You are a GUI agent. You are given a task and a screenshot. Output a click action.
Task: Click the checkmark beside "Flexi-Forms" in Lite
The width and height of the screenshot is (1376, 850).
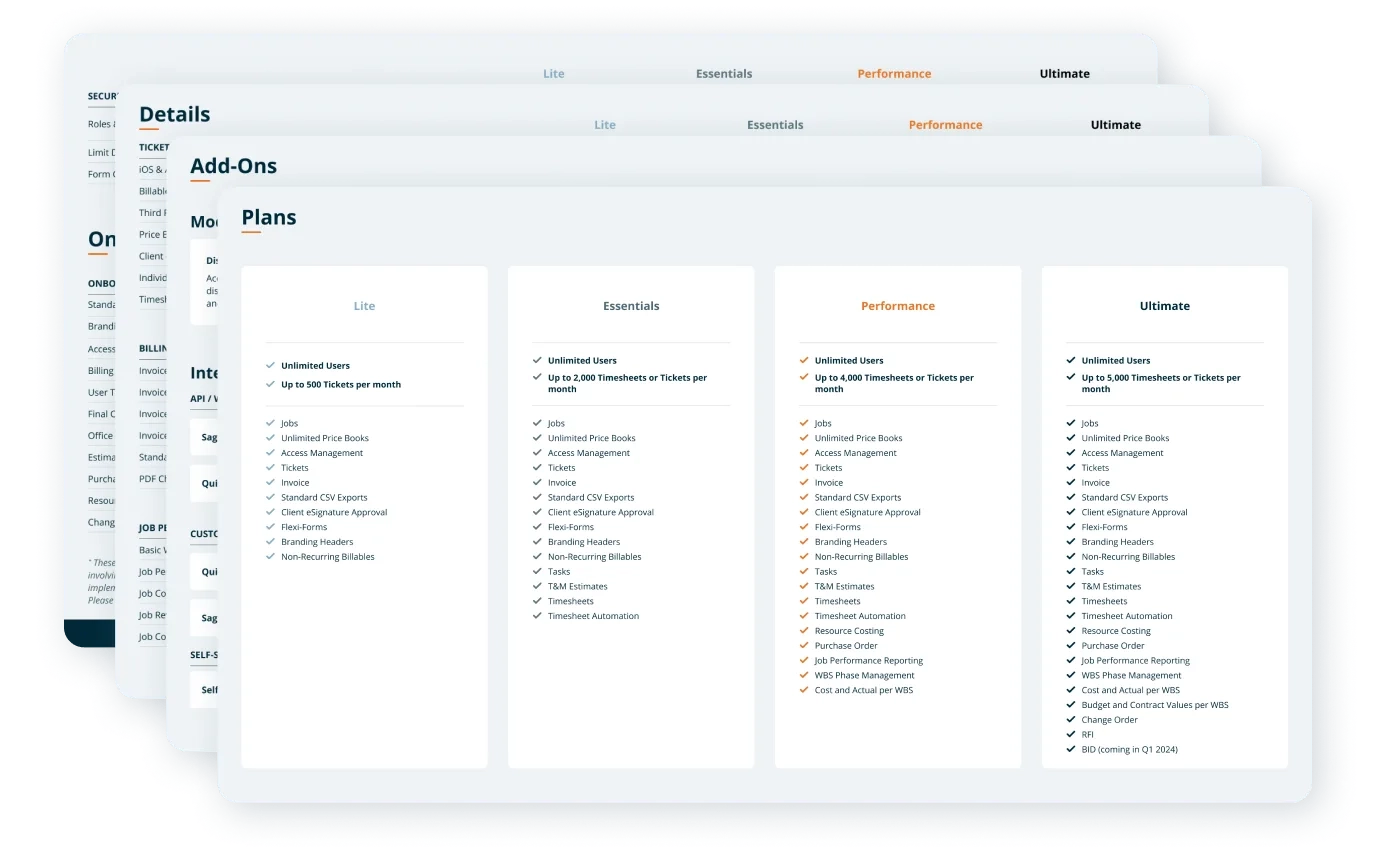click(270, 527)
